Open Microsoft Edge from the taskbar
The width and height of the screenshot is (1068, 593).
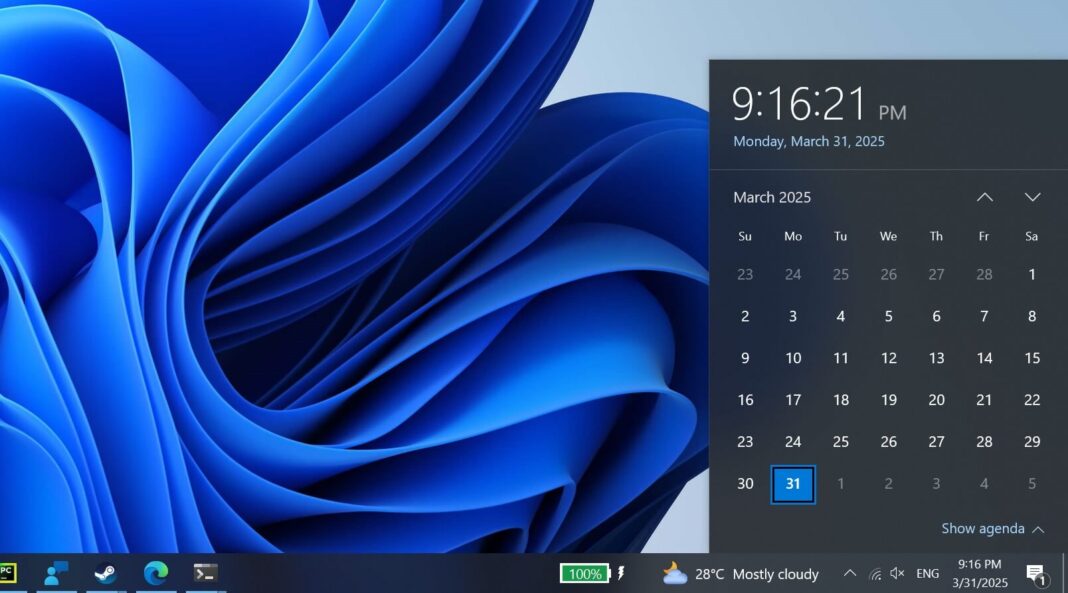pyautogui.click(x=155, y=573)
